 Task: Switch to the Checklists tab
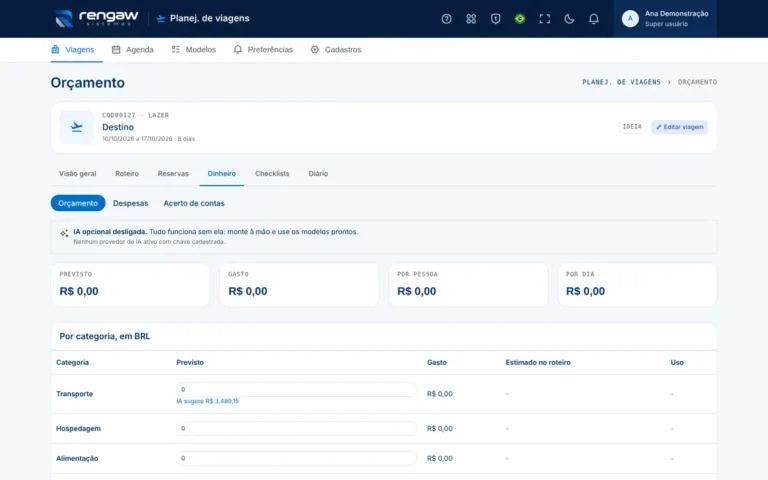tap(272, 173)
